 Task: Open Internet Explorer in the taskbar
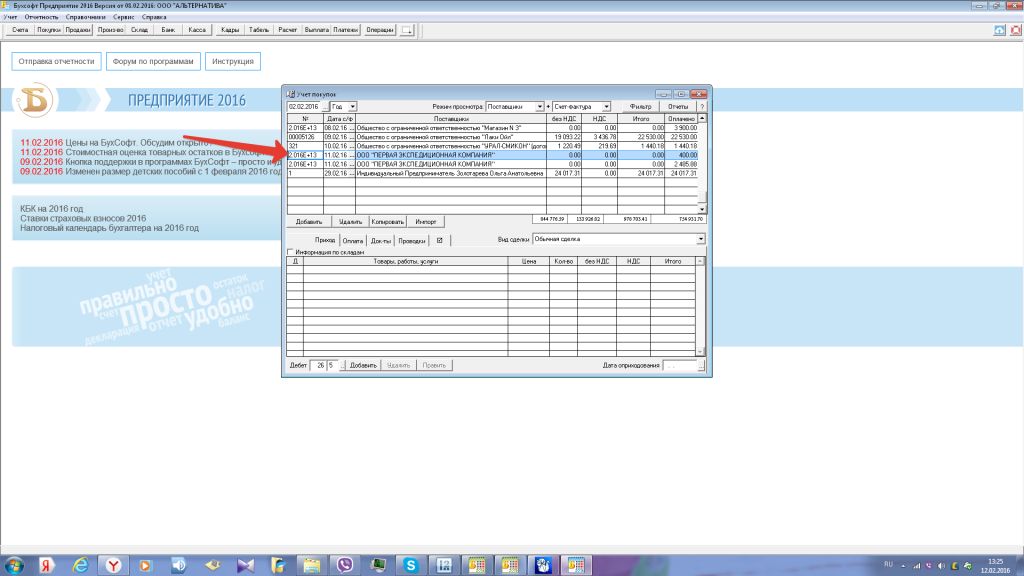tap(82, 565)
